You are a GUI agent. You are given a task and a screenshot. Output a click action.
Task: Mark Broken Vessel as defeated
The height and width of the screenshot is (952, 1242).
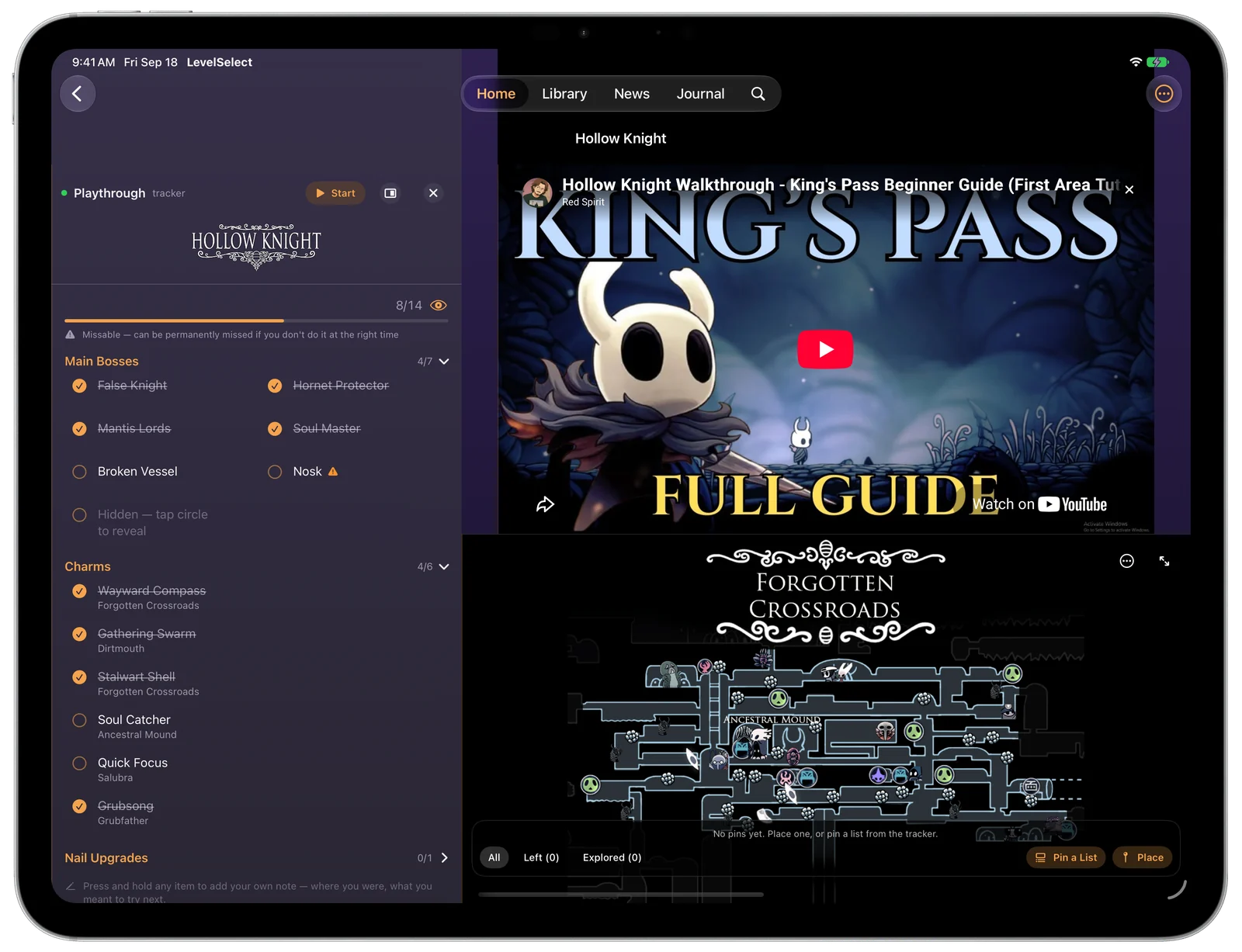(x=79, y=472)
